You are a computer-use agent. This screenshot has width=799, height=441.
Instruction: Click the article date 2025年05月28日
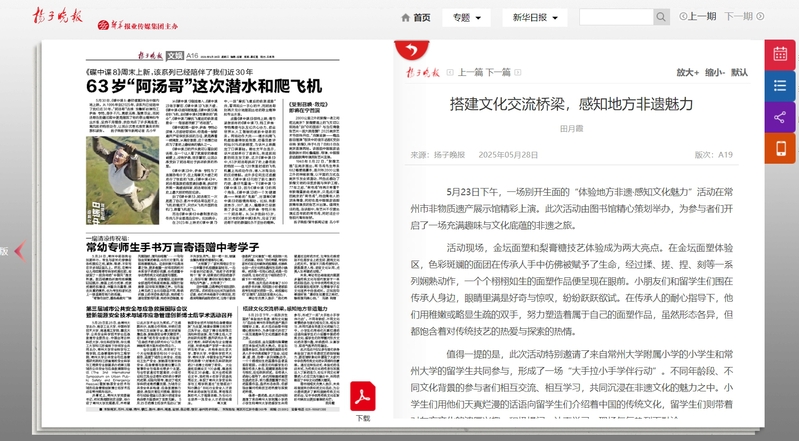(508, 154)
